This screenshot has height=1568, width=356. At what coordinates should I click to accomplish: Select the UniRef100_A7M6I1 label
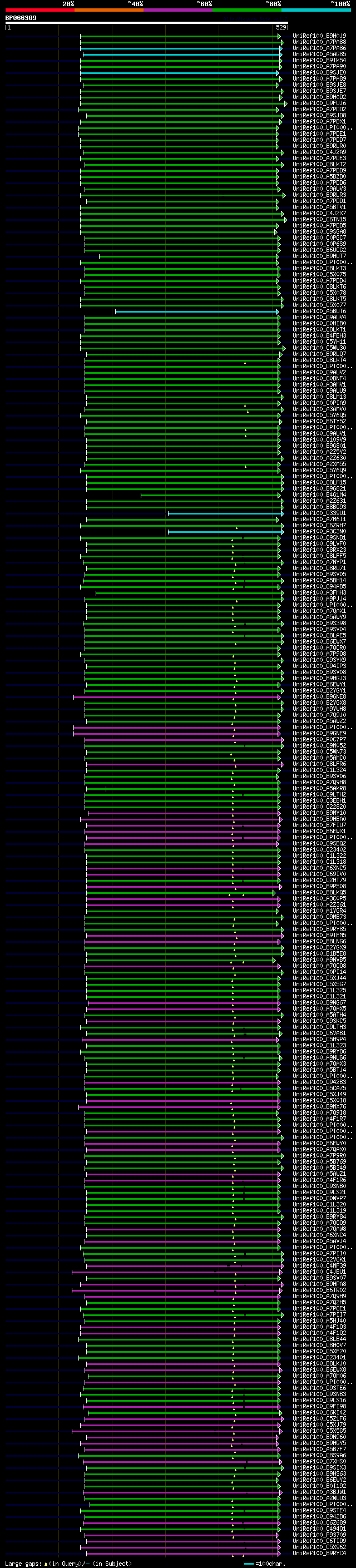tap(319, 519)
